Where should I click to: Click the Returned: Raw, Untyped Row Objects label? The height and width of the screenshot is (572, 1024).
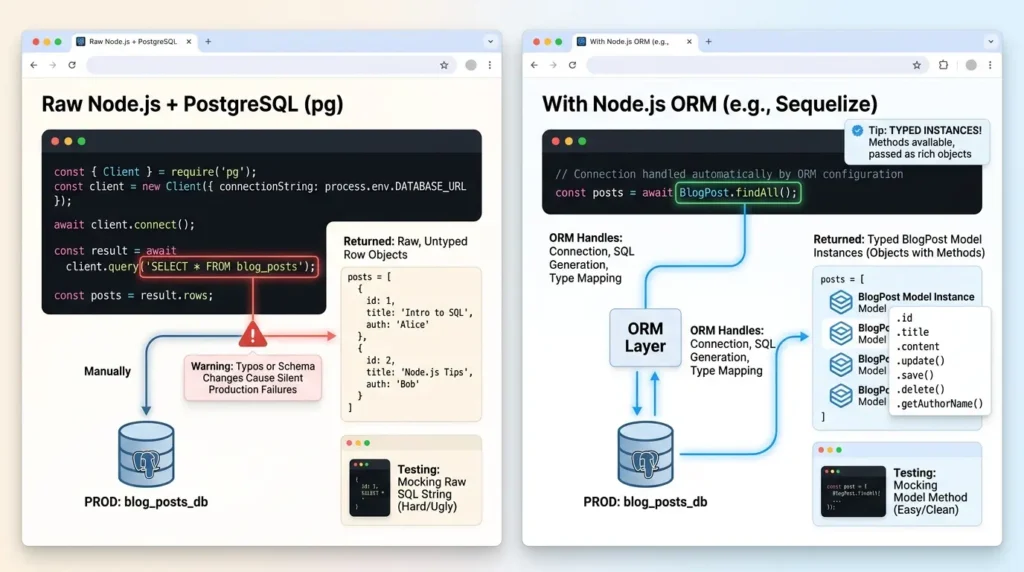tap(406, 248)
